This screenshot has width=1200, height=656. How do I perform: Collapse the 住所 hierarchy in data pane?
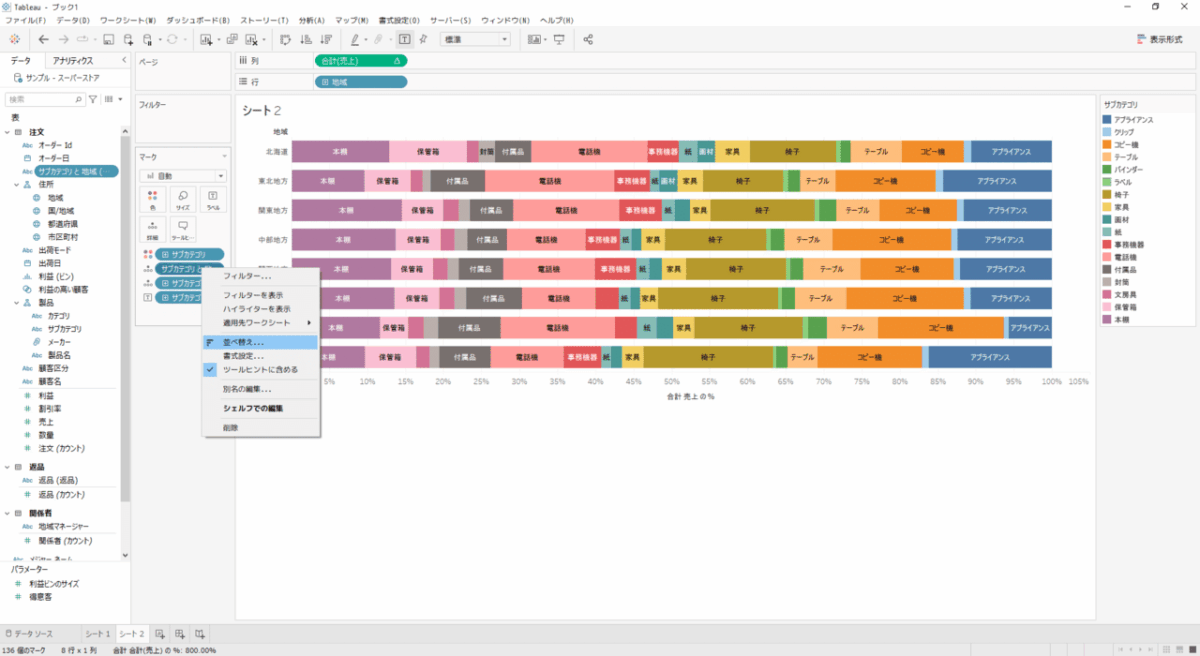point(17,185)
